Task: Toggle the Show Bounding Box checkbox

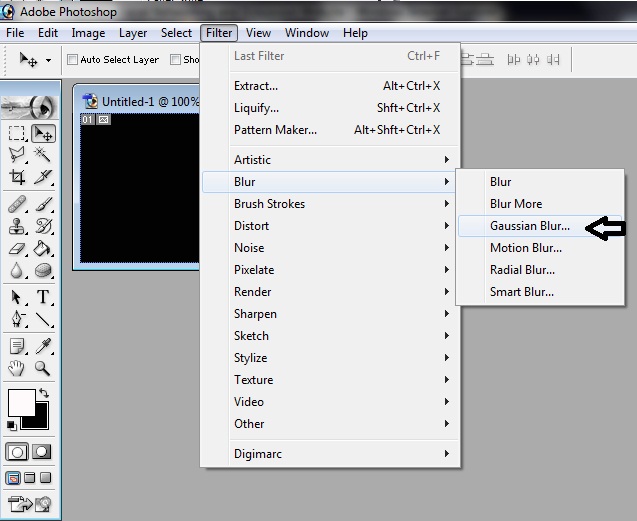Action: (x=176, y=60)
